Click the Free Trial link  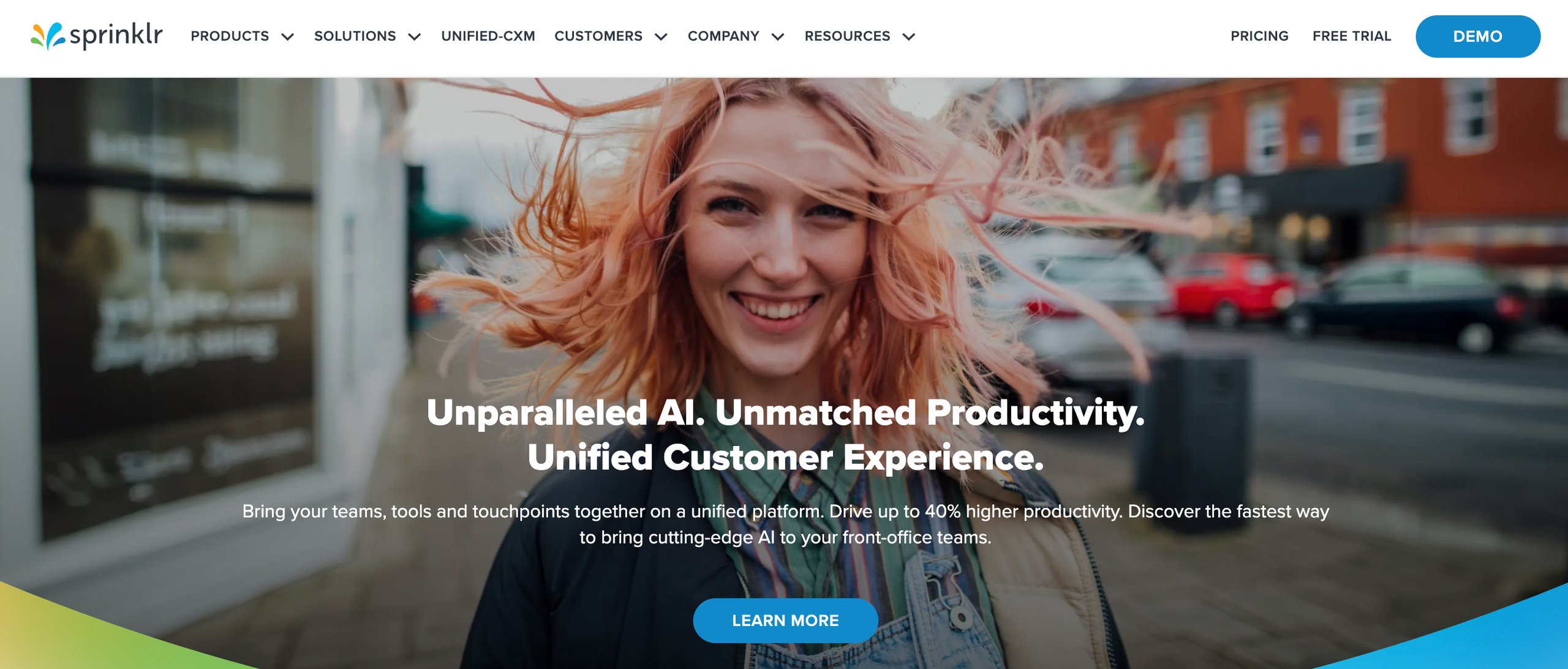(1352, 36)
